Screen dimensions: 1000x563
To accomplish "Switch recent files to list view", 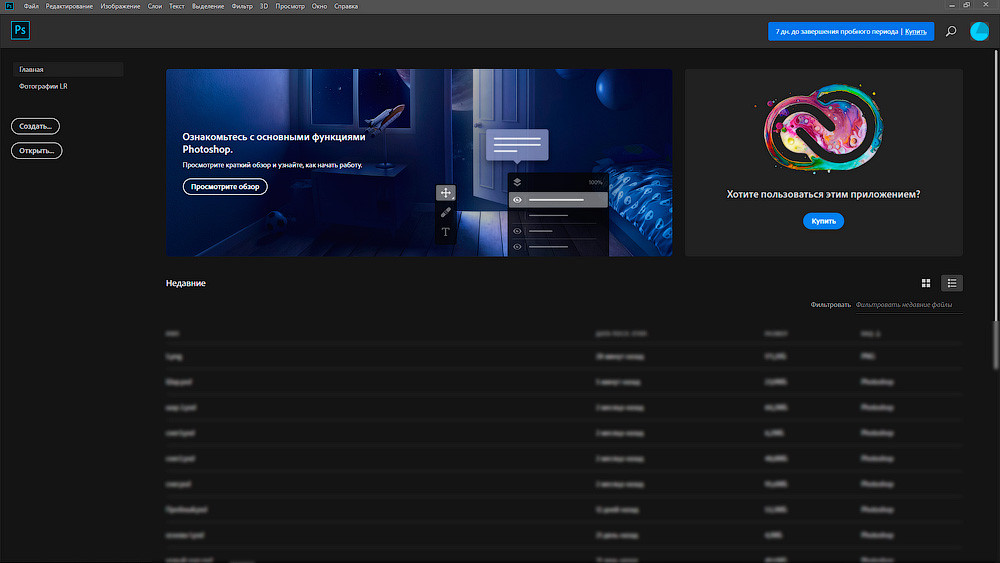I will pyautogui.click(x=952, y=283).
